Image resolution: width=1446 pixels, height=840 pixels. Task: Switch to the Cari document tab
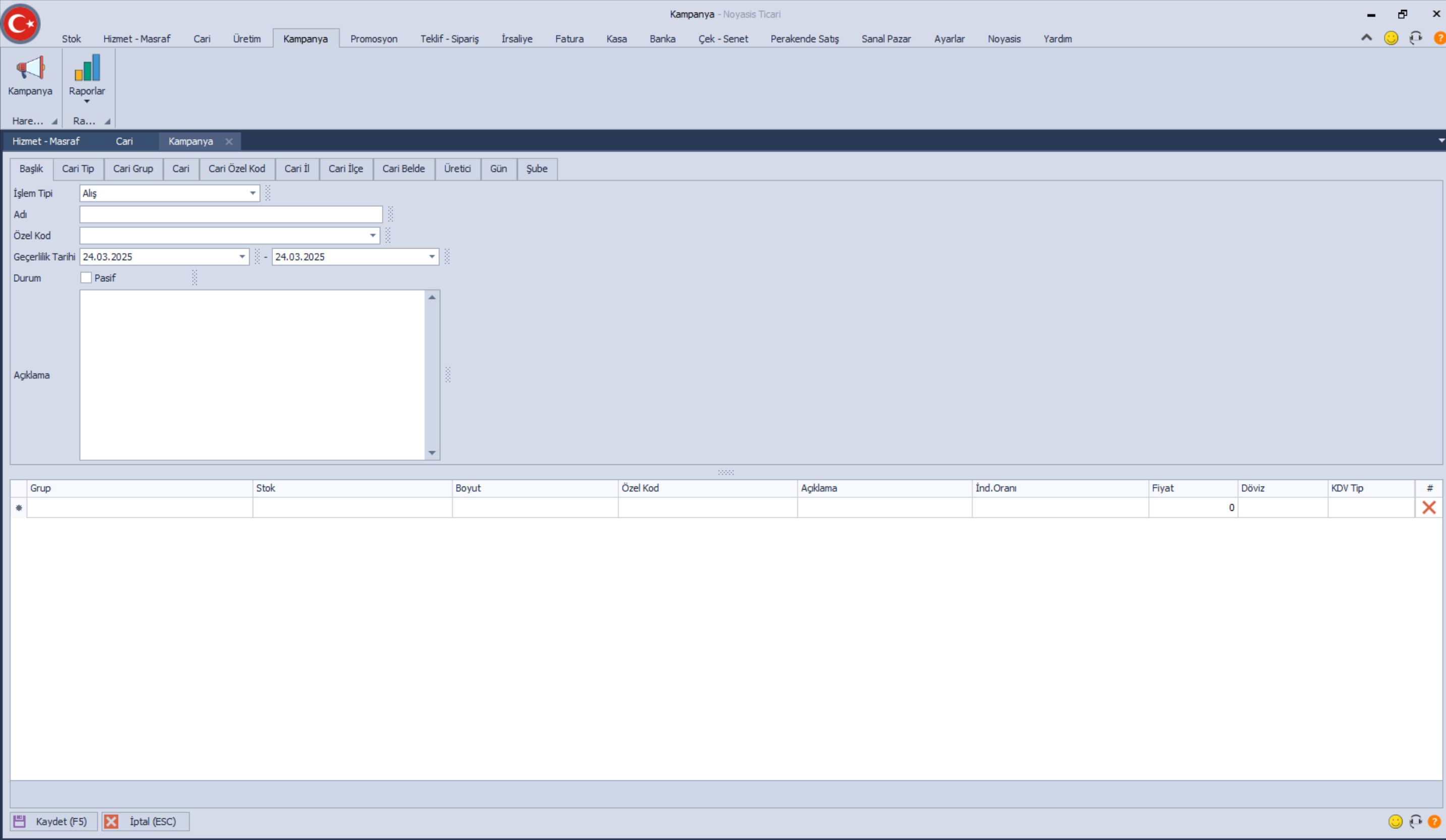125,141
